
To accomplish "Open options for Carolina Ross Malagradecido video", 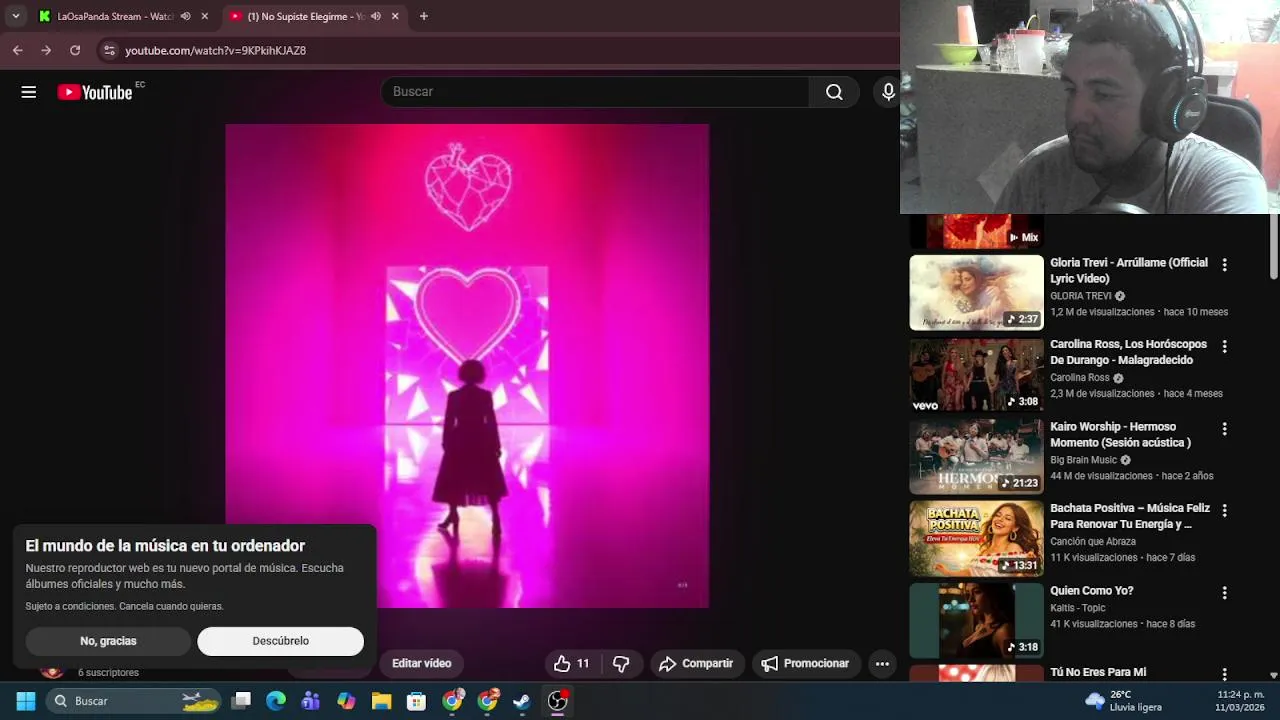I will [1224, 347].
